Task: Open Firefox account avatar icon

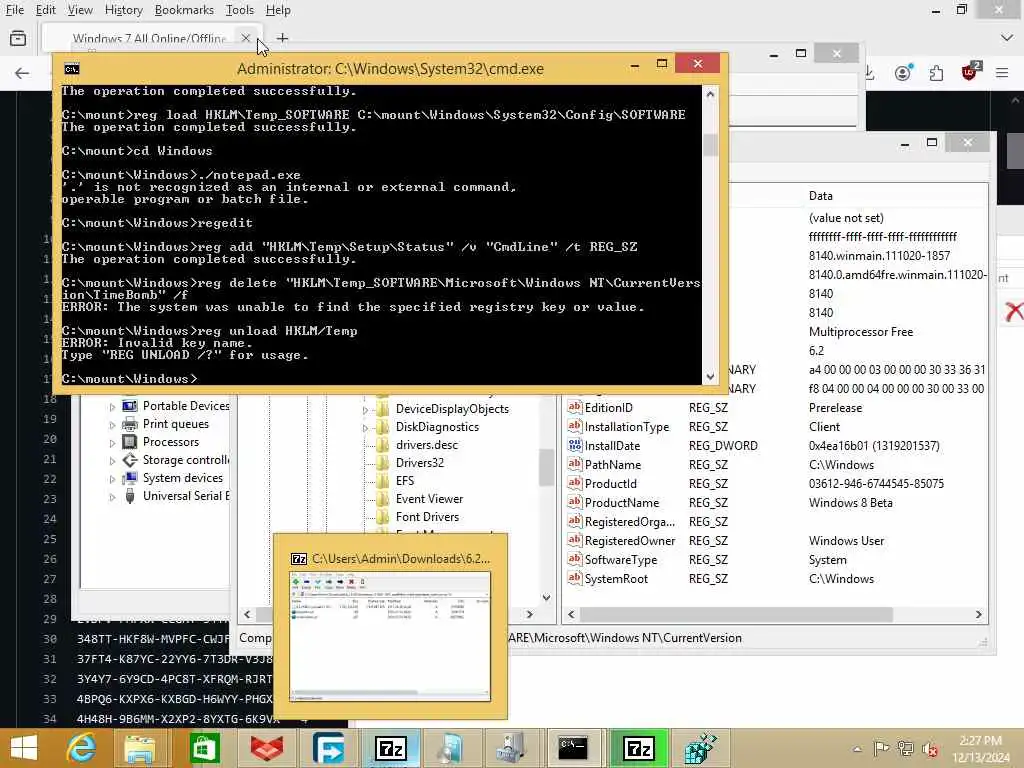Action: 903,72
